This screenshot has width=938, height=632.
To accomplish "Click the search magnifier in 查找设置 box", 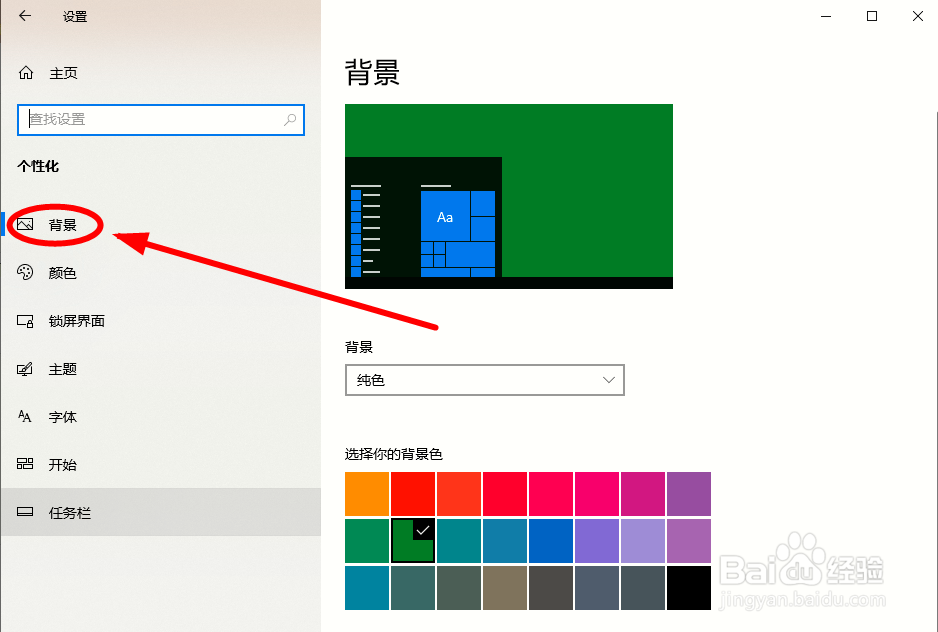I will pyautogui.click(x=290, y=120).
